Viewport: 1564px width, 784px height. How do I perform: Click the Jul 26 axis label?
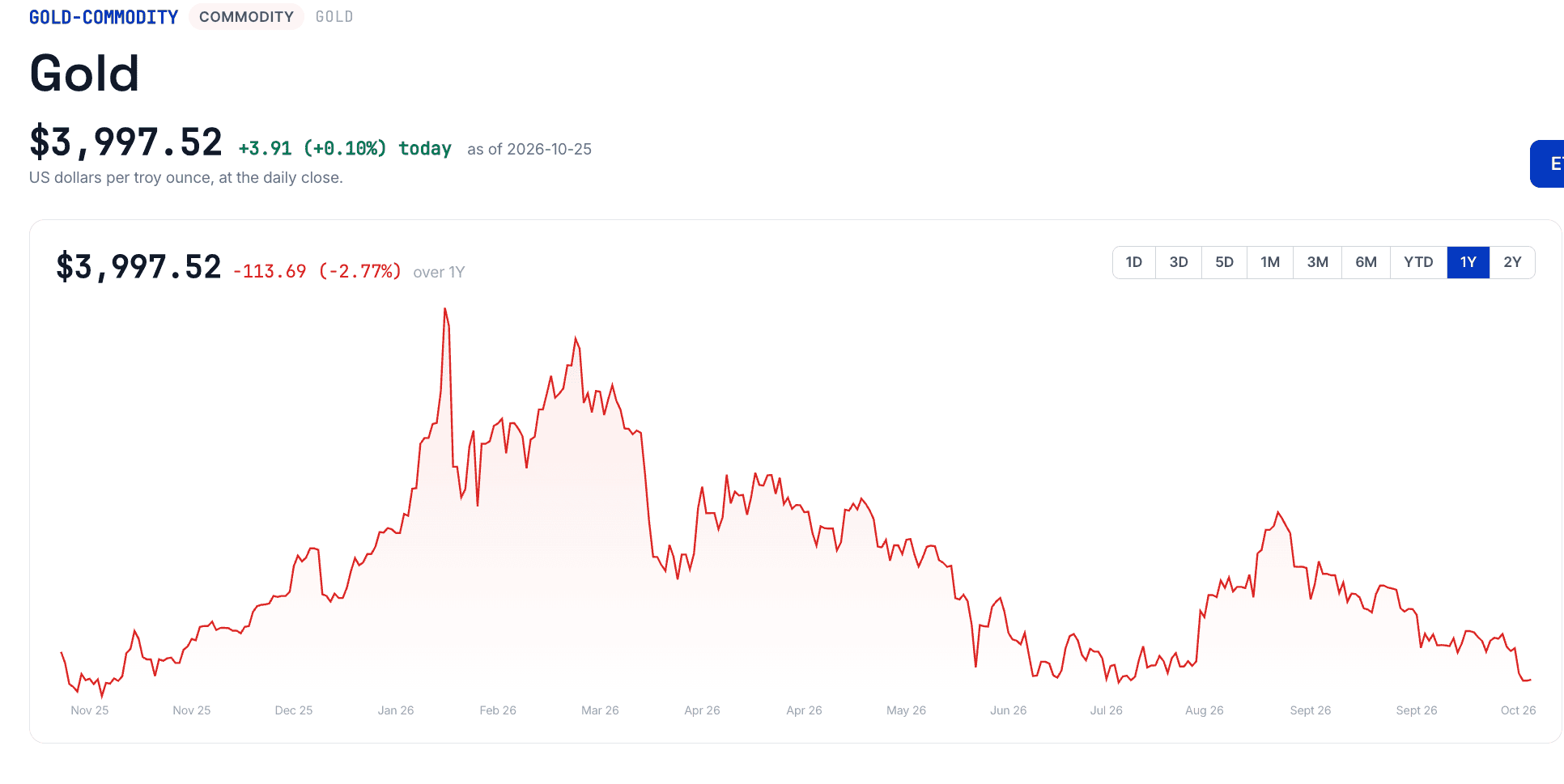click(x=1106, y=710)
